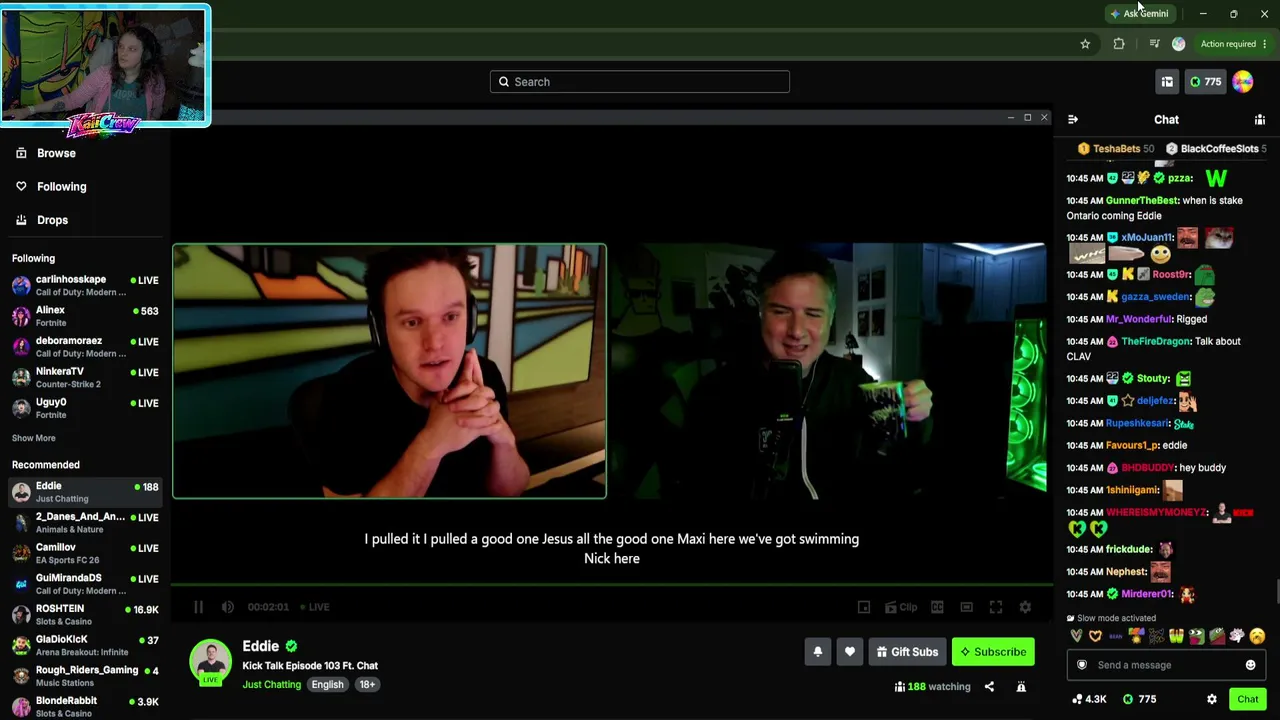Insert the green frog quick emote

point(1196,636)
